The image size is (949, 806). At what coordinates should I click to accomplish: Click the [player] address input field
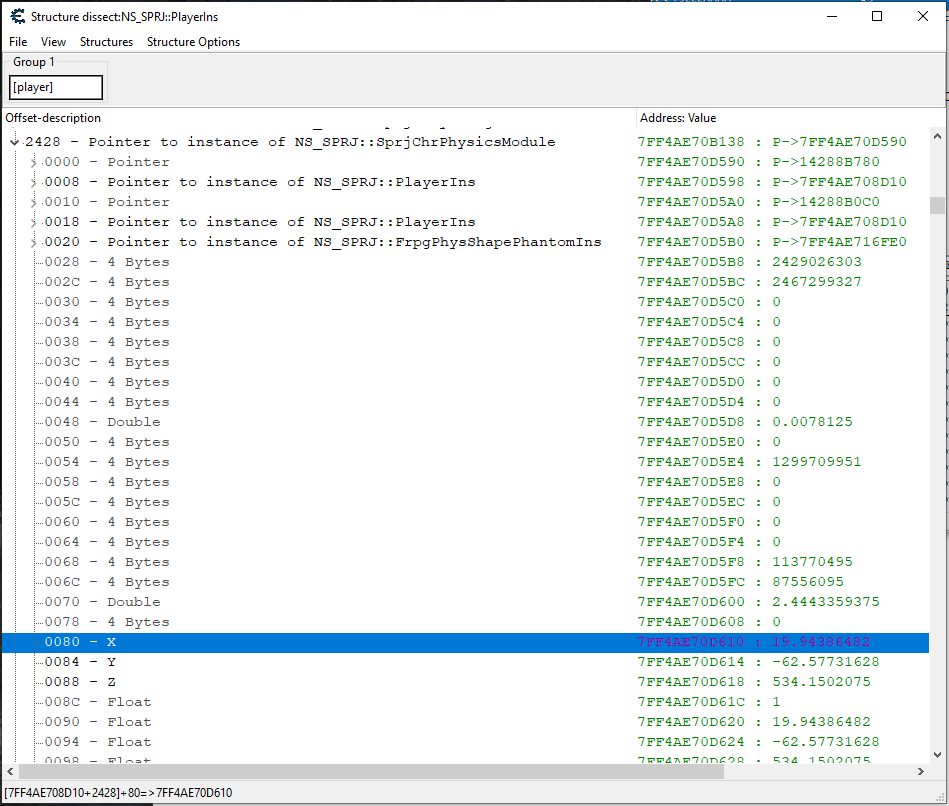click(x=56, y=87)
